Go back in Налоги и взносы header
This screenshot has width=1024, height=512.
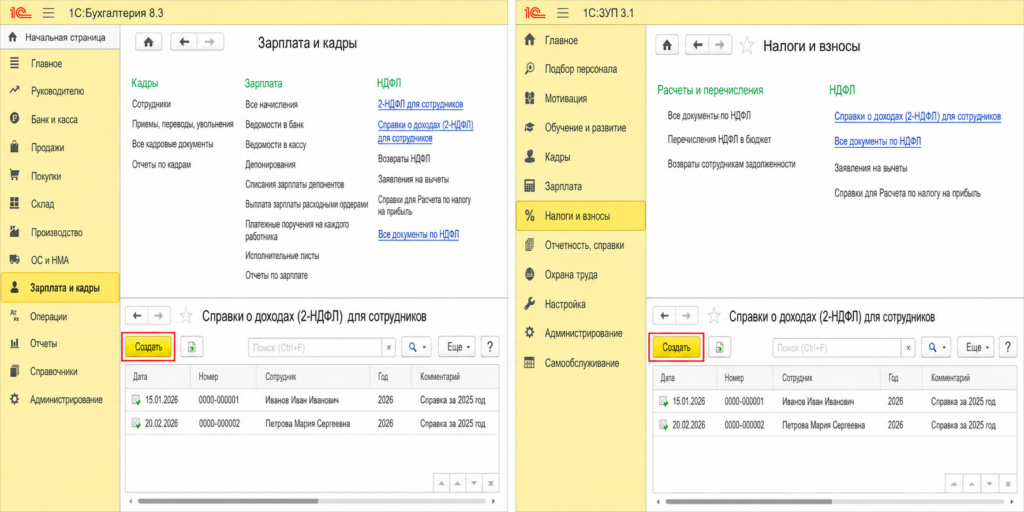[697, 45]
